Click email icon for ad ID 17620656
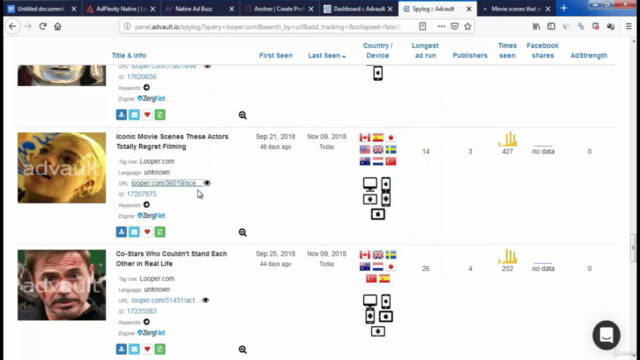This screenshot has width=640, height=360. 134,115
